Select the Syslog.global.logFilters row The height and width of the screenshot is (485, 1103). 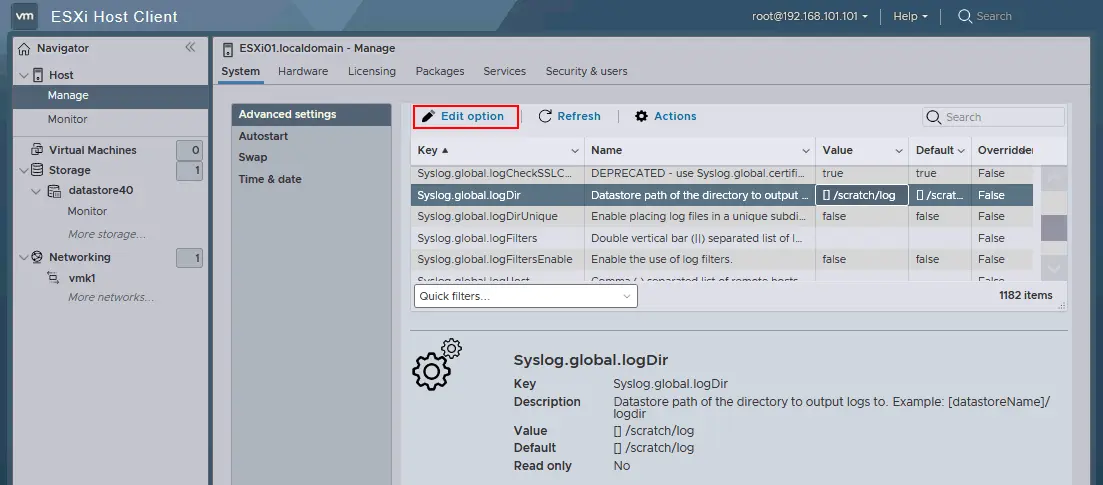click(722, 238)
